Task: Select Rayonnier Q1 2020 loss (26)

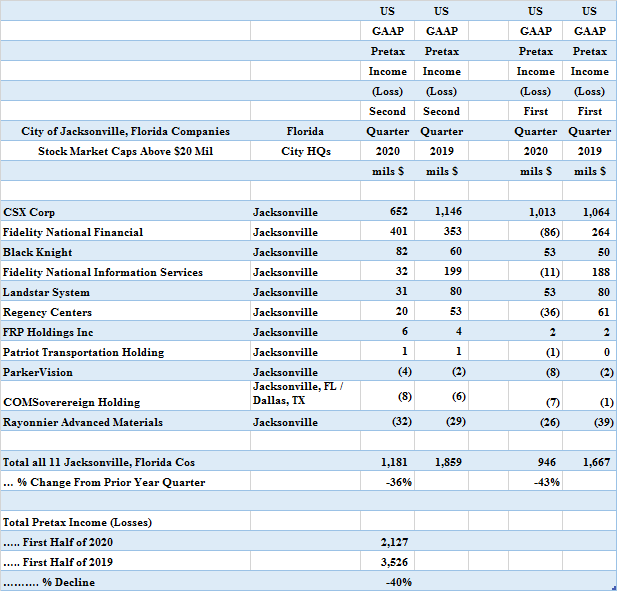Action: (x=550, y=423)
